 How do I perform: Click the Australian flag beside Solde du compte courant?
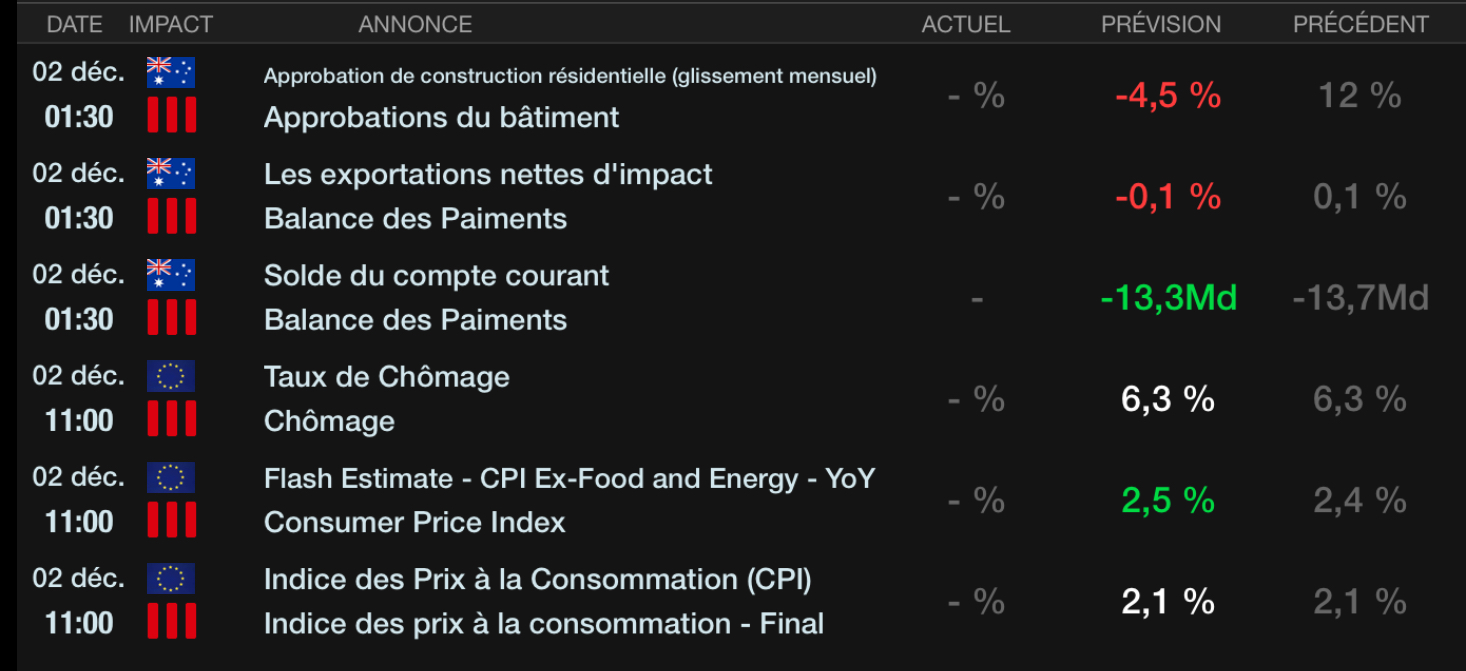pyautogui.click(x=171, y=274)
